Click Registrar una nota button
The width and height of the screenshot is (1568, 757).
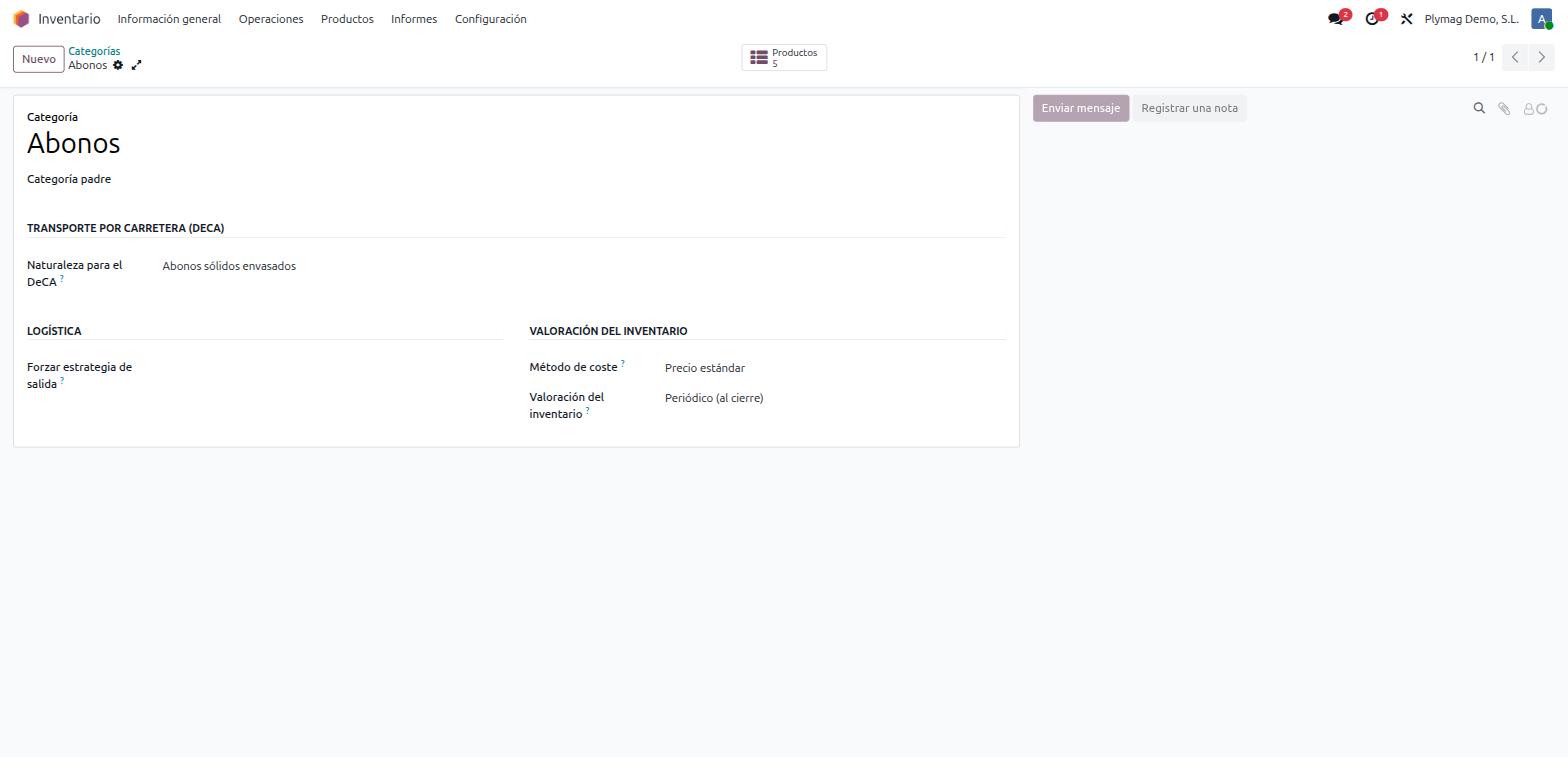1189,108
